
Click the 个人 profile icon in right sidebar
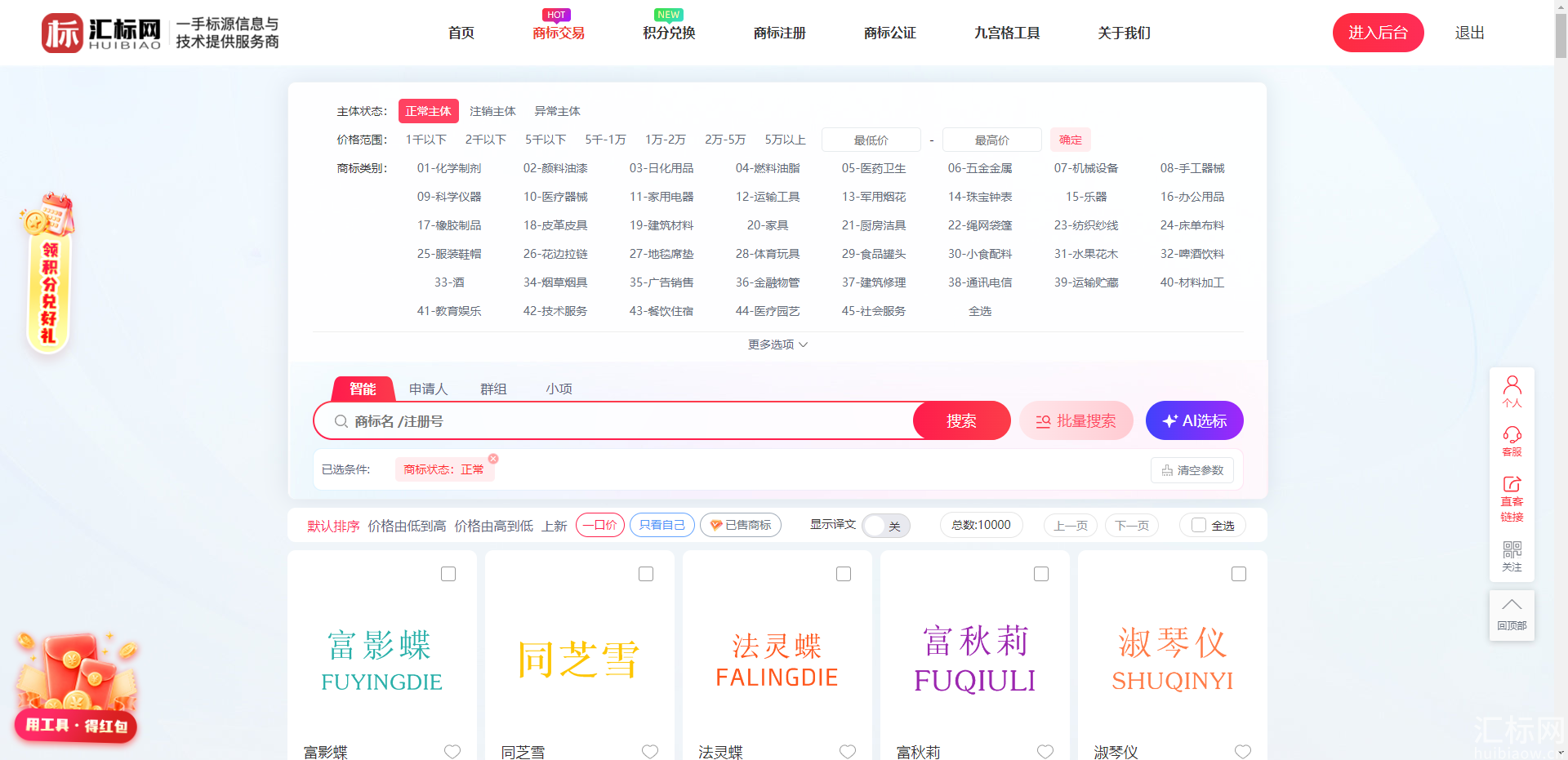(1512, 391)
